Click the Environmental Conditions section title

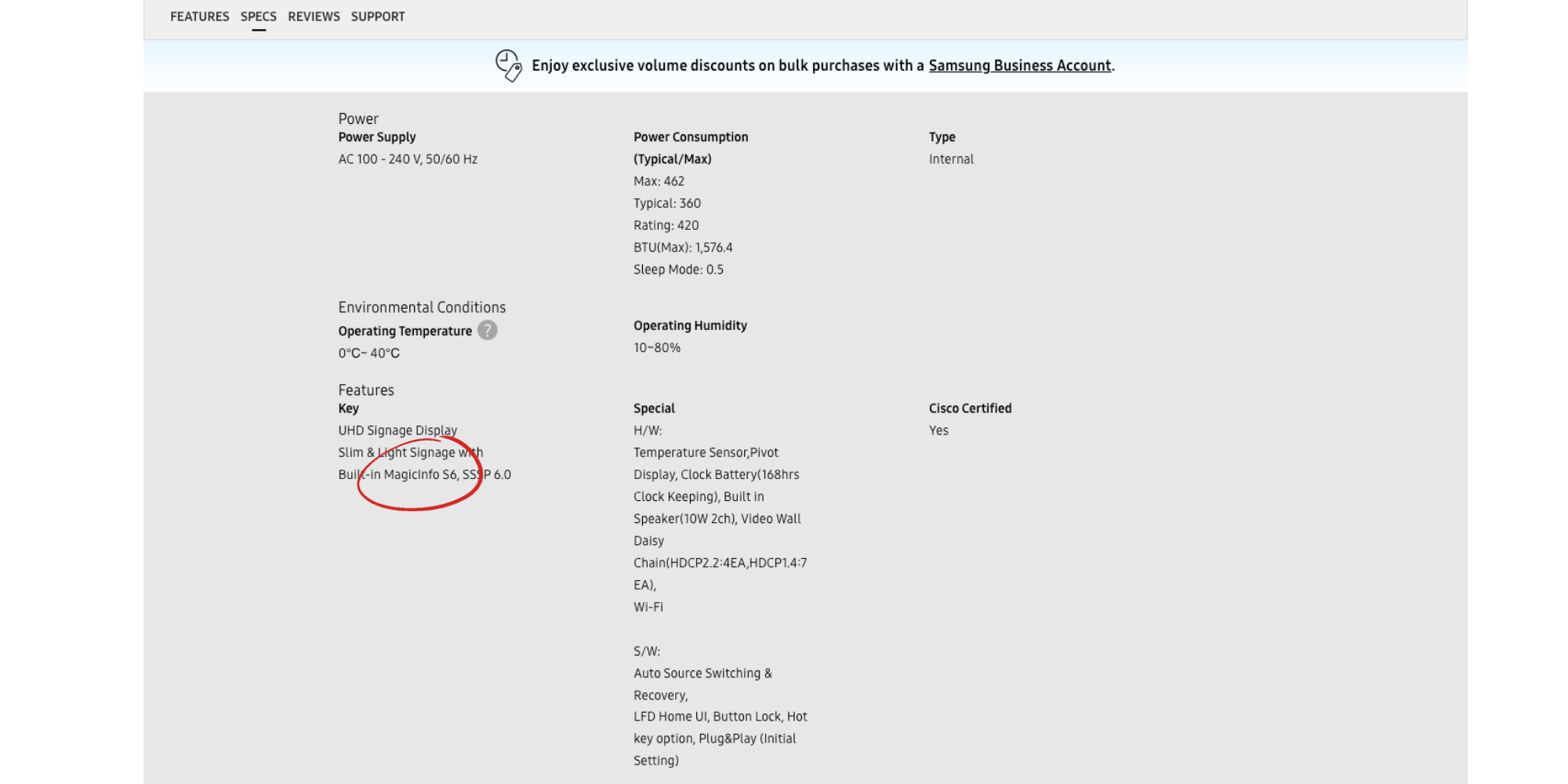pyautogui.click(x=422, y=307)
